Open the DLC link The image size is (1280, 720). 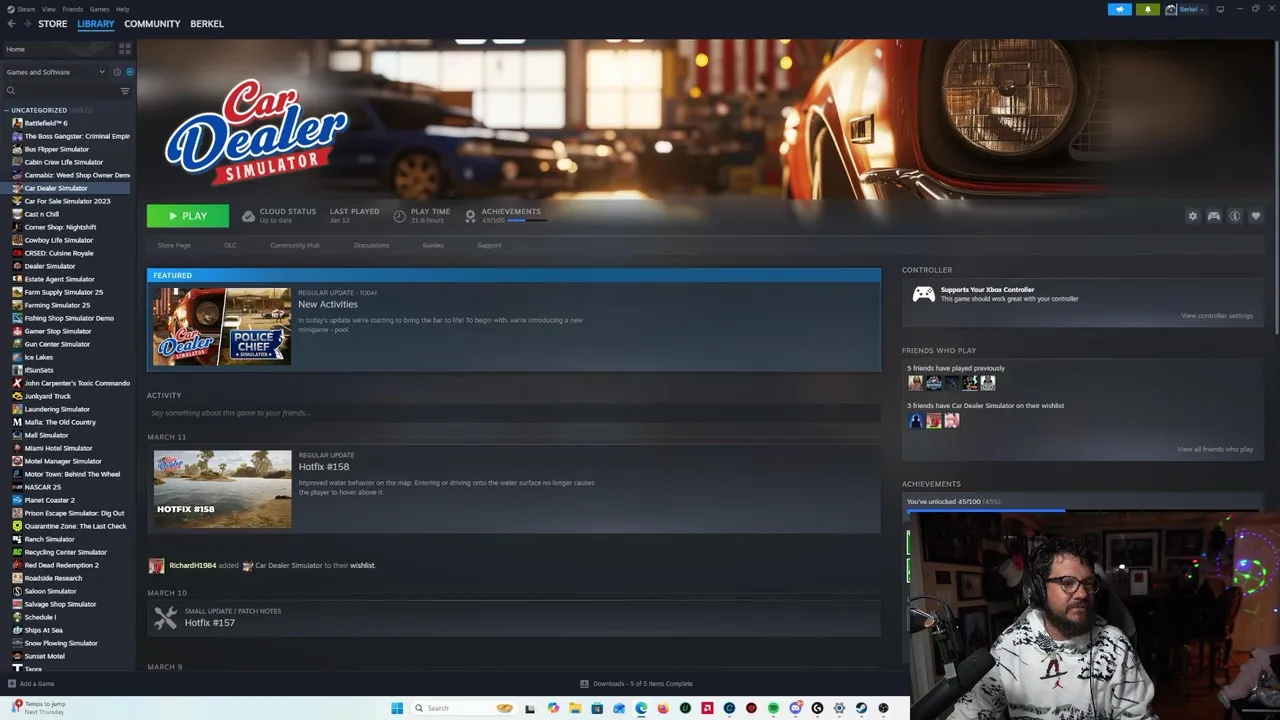pyautogui.click(x=230, y=245)
